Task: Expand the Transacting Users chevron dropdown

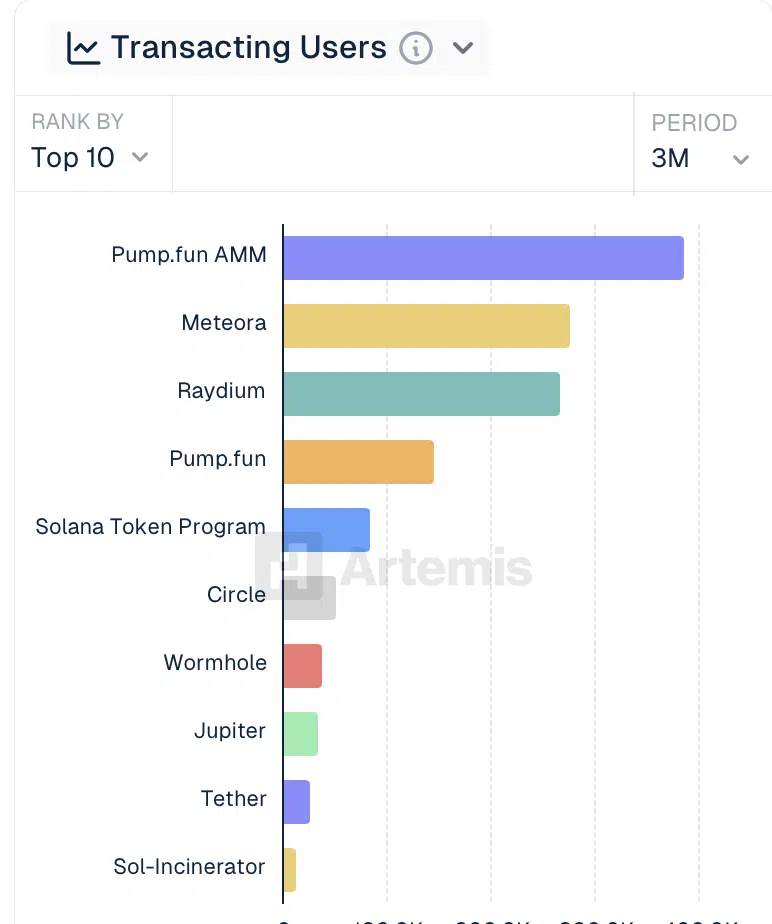Action: pyautogui.click(x=462, y=48)
